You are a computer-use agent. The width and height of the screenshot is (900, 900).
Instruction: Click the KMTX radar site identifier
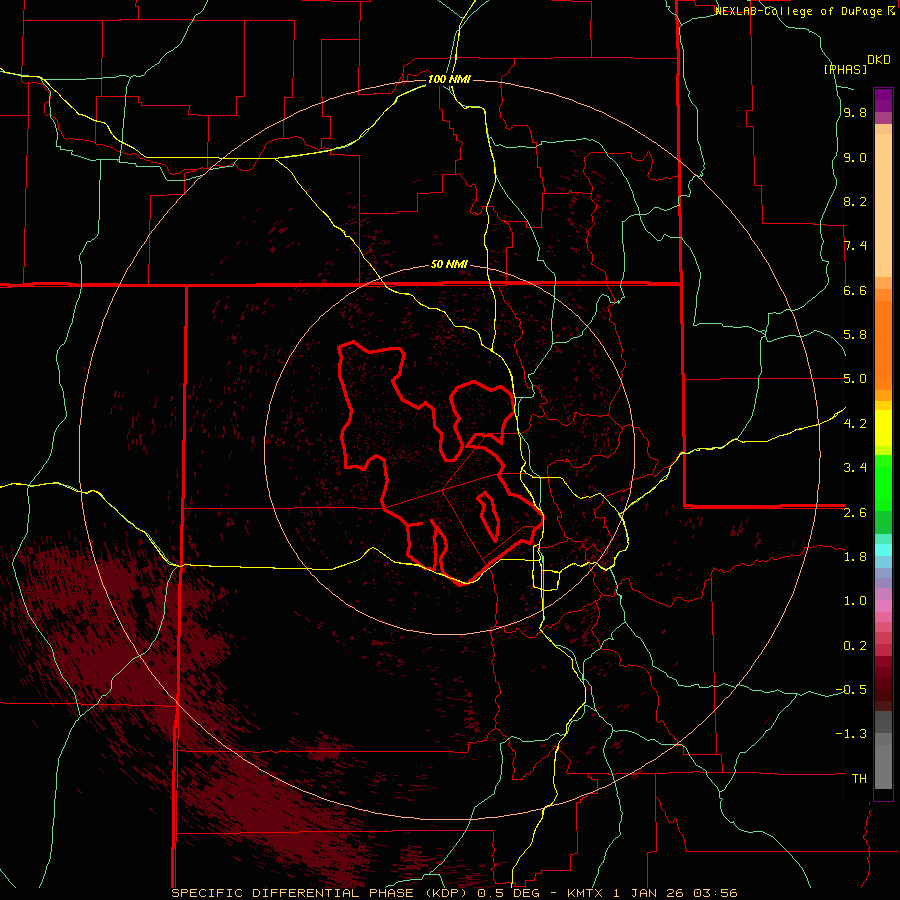pyautogui.click(x=586, y=893)
